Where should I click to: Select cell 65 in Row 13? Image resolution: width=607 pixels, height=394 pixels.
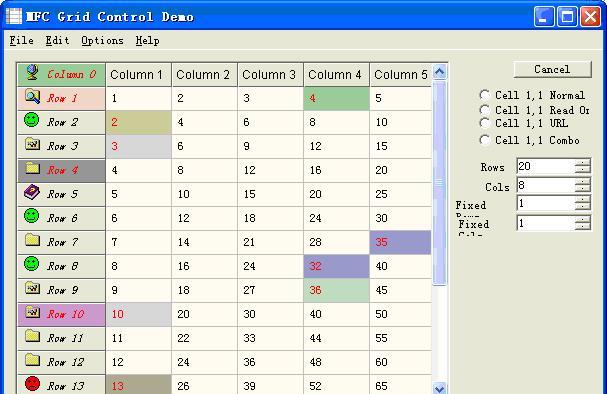tap(401, 384)
